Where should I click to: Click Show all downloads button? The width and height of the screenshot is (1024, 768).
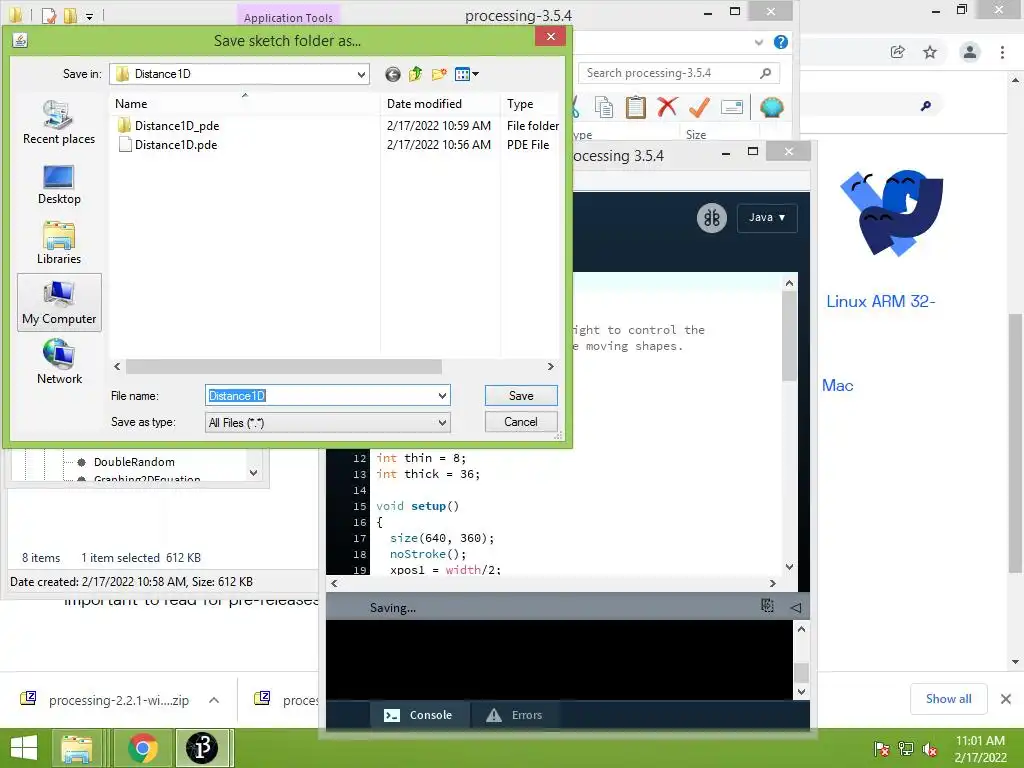tap(948, 699)
